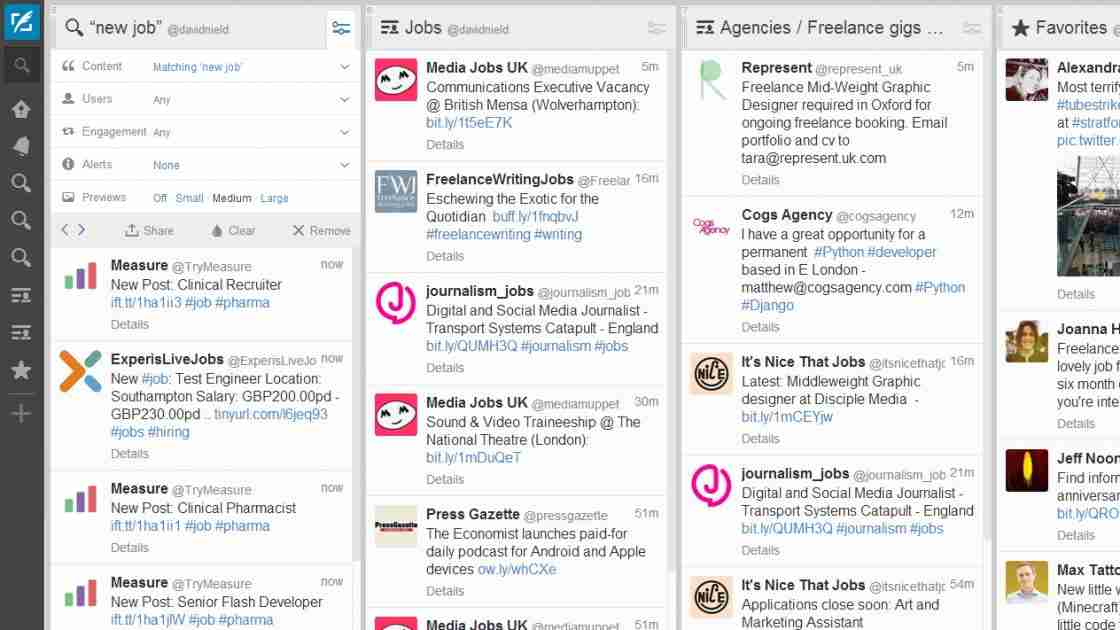This screenshot has width=1120, height=630.
Task: Click the "12m" timestamp on Cogs Agency tweet
Action: 961,214
